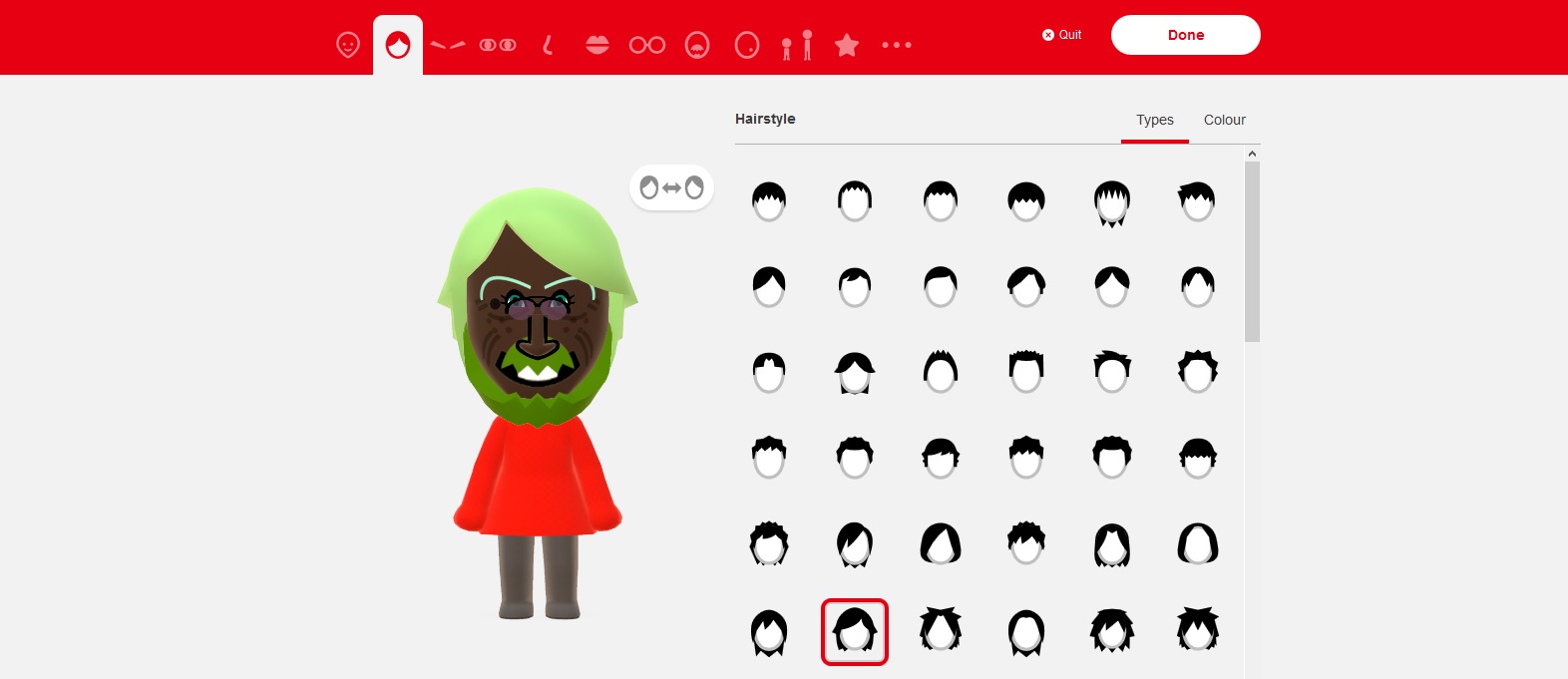The width and height of the screenshot is (1568, 679).
Task: Select the highlighted hair category icon
Action: pyautogui.click(x=398, y=45)
